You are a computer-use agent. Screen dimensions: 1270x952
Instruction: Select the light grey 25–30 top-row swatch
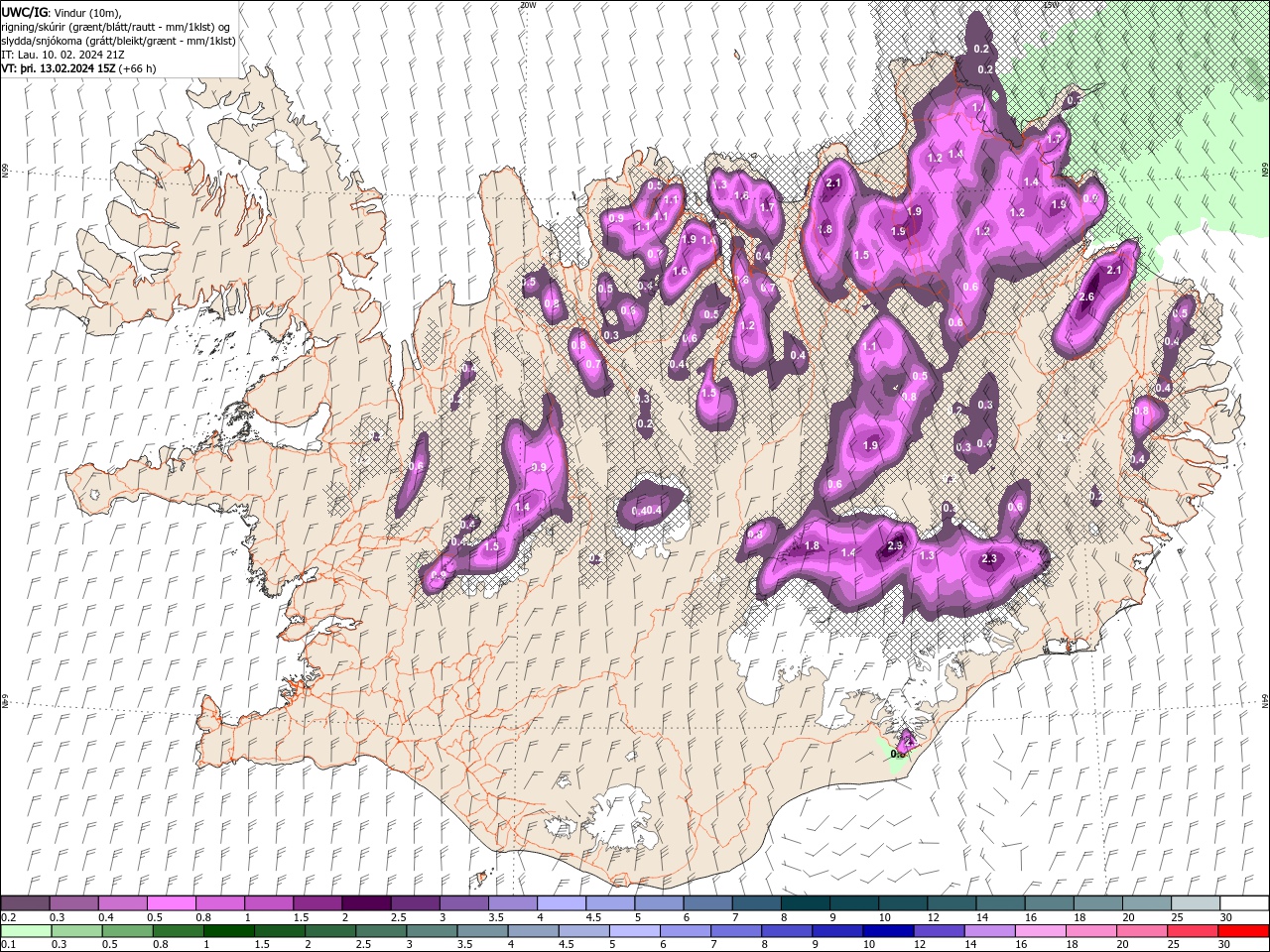coord(1196,903)
